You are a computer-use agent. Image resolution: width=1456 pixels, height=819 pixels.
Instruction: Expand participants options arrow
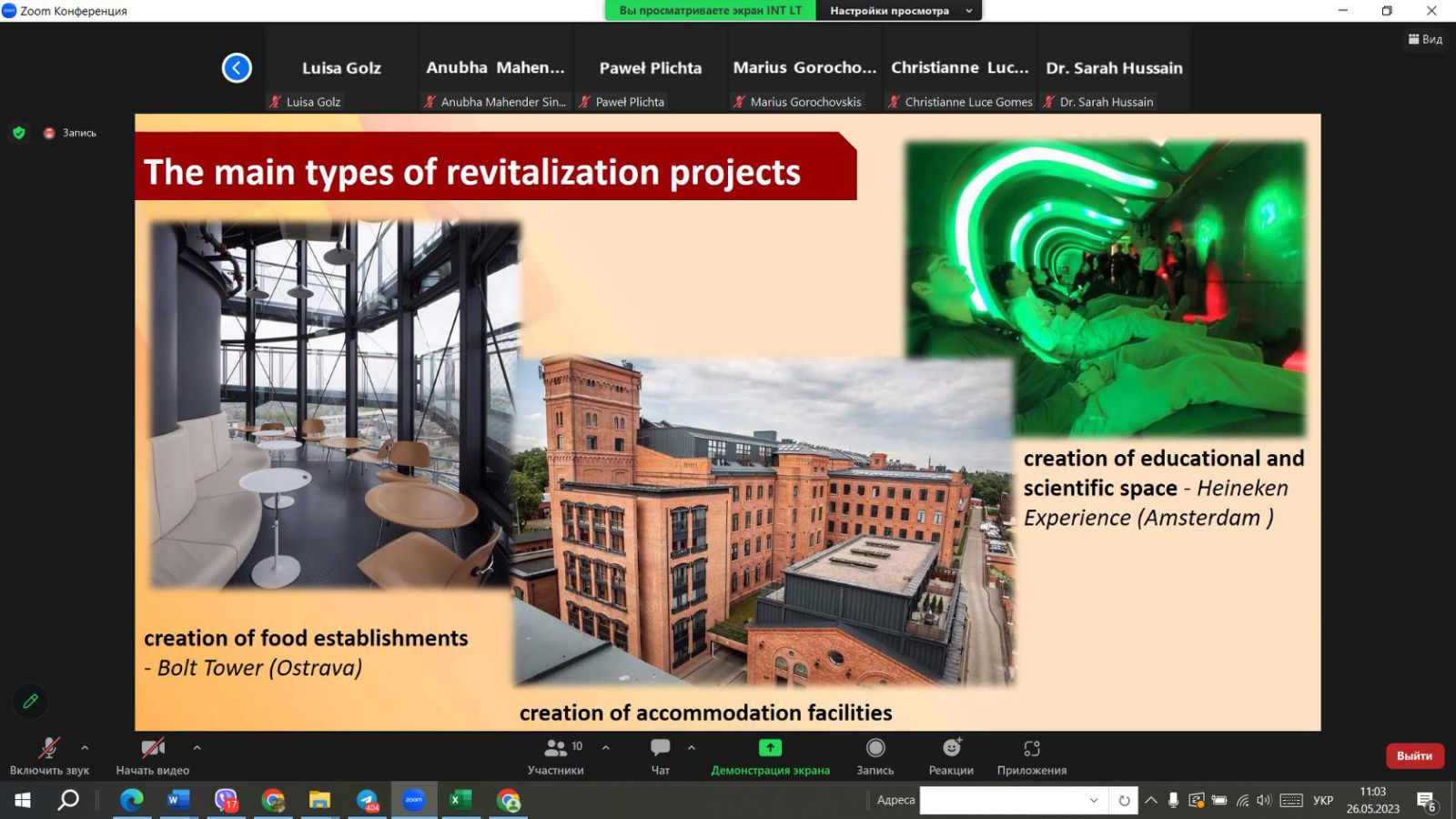pos(606,747)
